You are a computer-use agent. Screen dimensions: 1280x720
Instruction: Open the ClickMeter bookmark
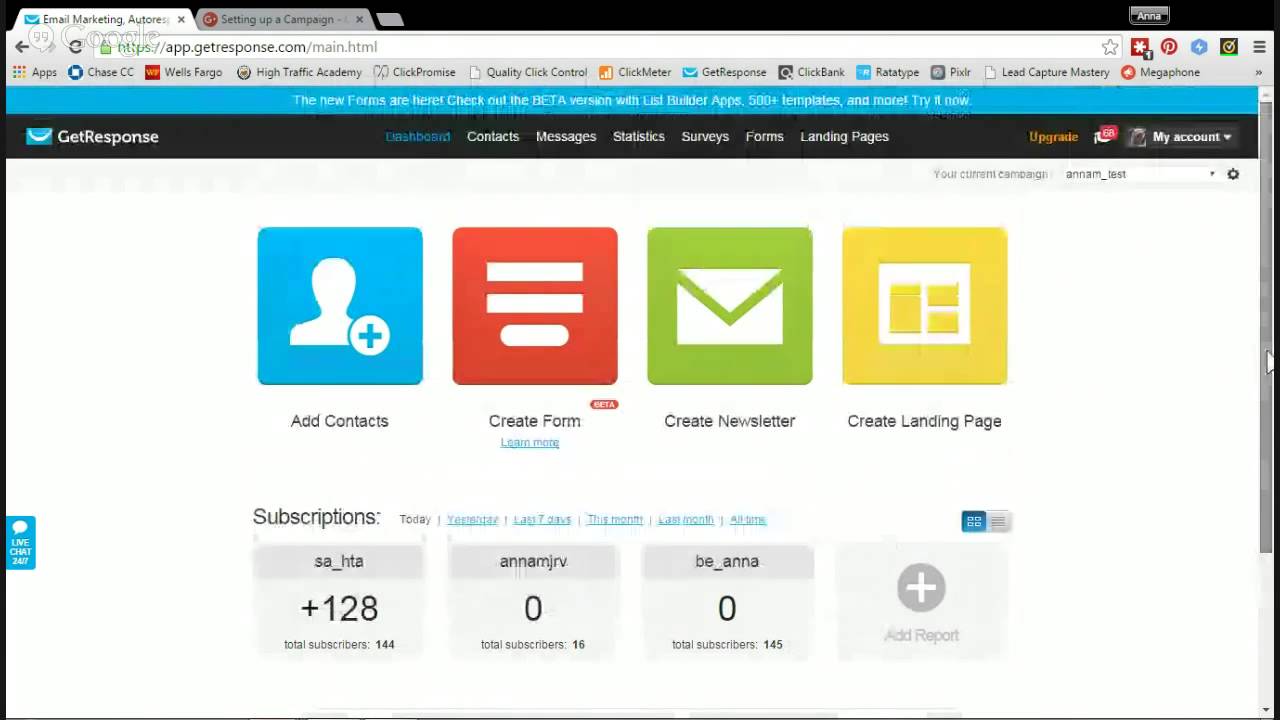pyautogui.click(x=635, y=72)
